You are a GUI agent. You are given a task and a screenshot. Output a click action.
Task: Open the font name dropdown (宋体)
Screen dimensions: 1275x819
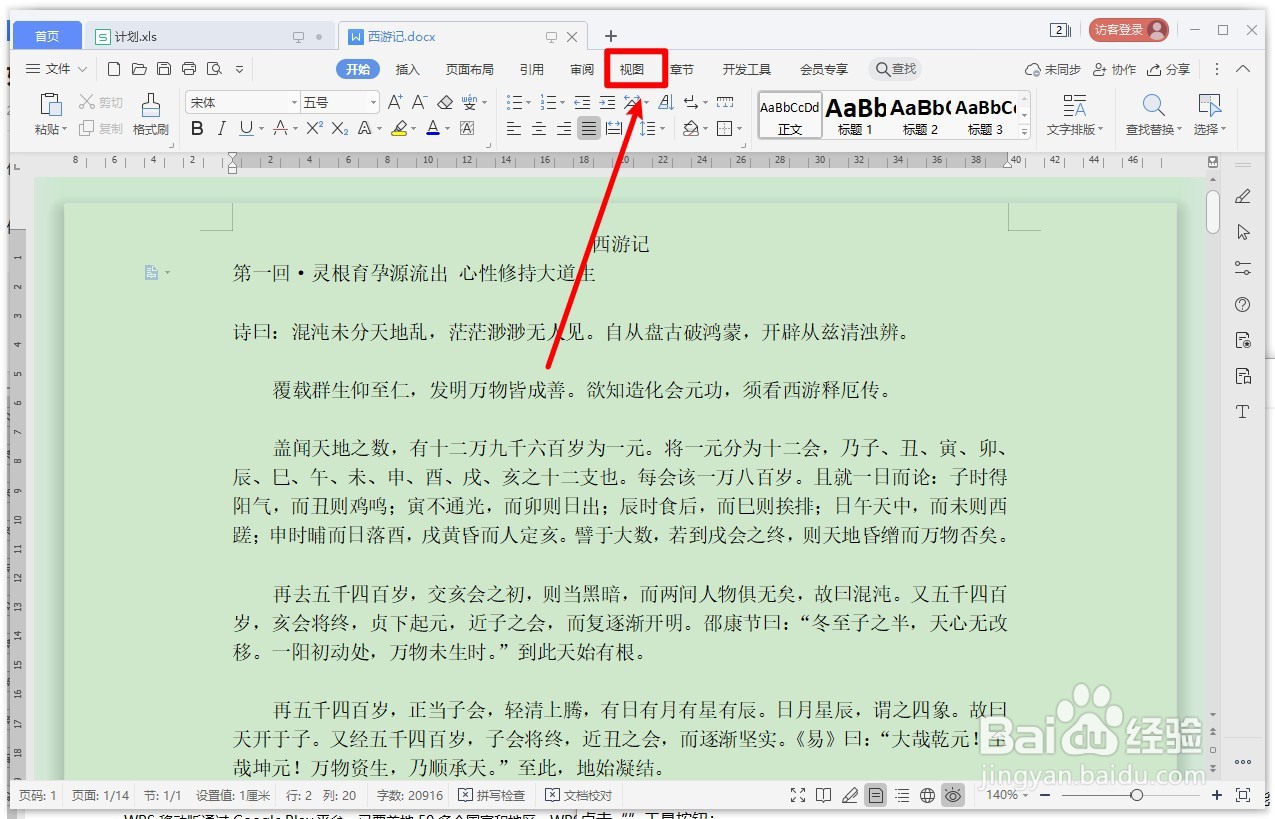294,102
